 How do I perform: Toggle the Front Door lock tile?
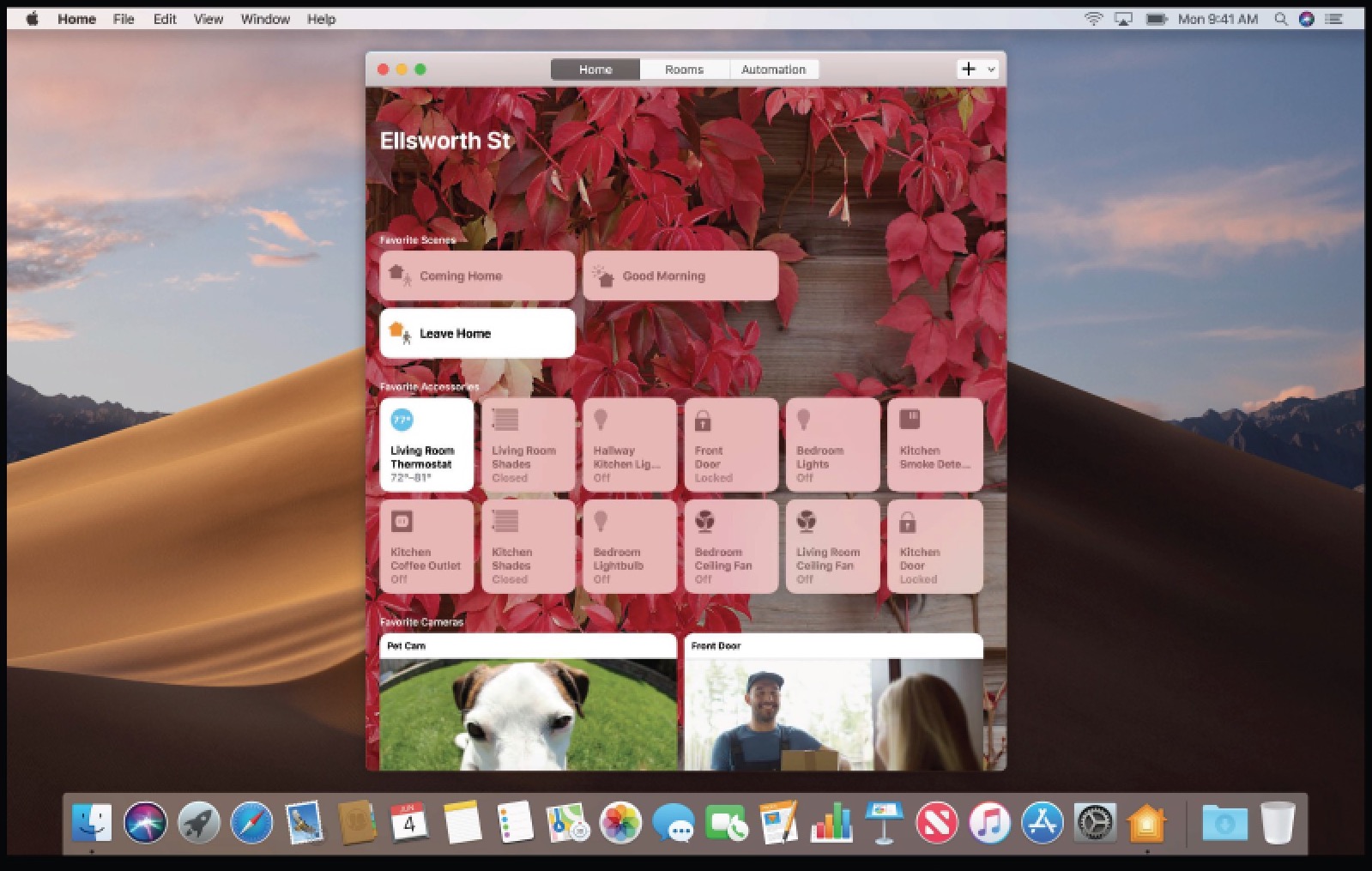(731, 445)
